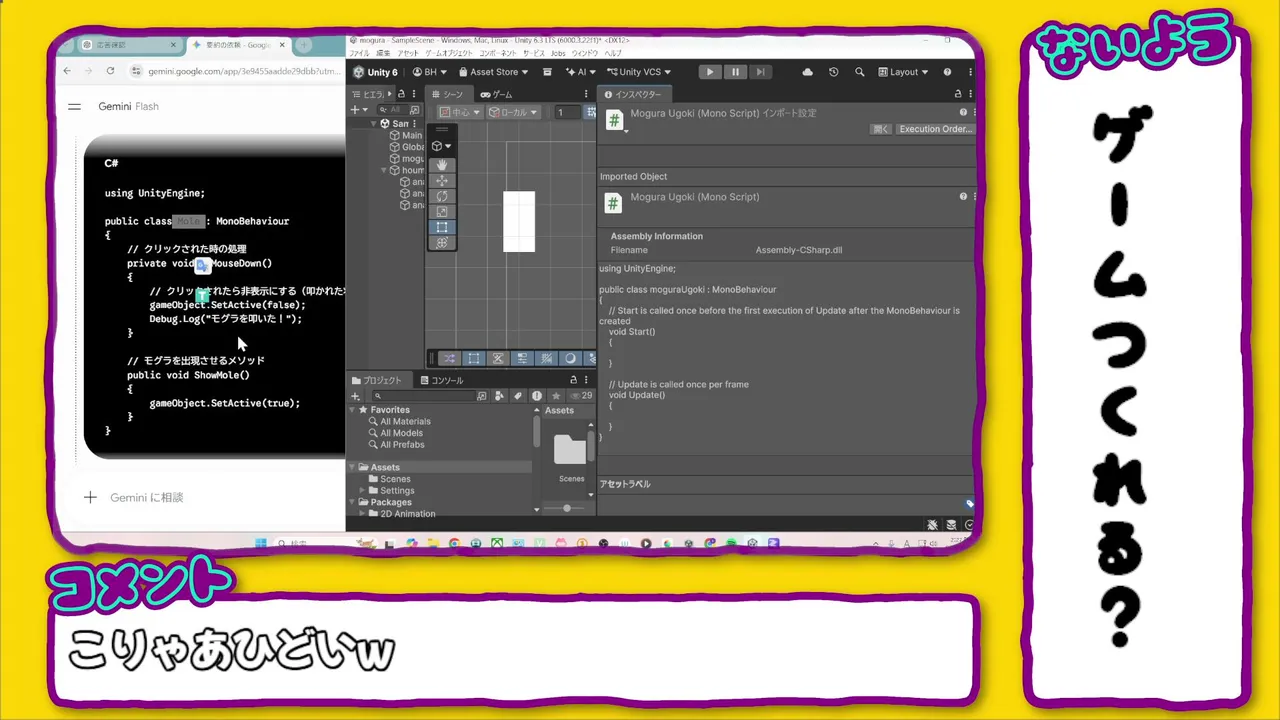The height and width of the screenshot is (720, 1280).
Task: Collapse the Assets folder tree
Action: tap(353, 467)
